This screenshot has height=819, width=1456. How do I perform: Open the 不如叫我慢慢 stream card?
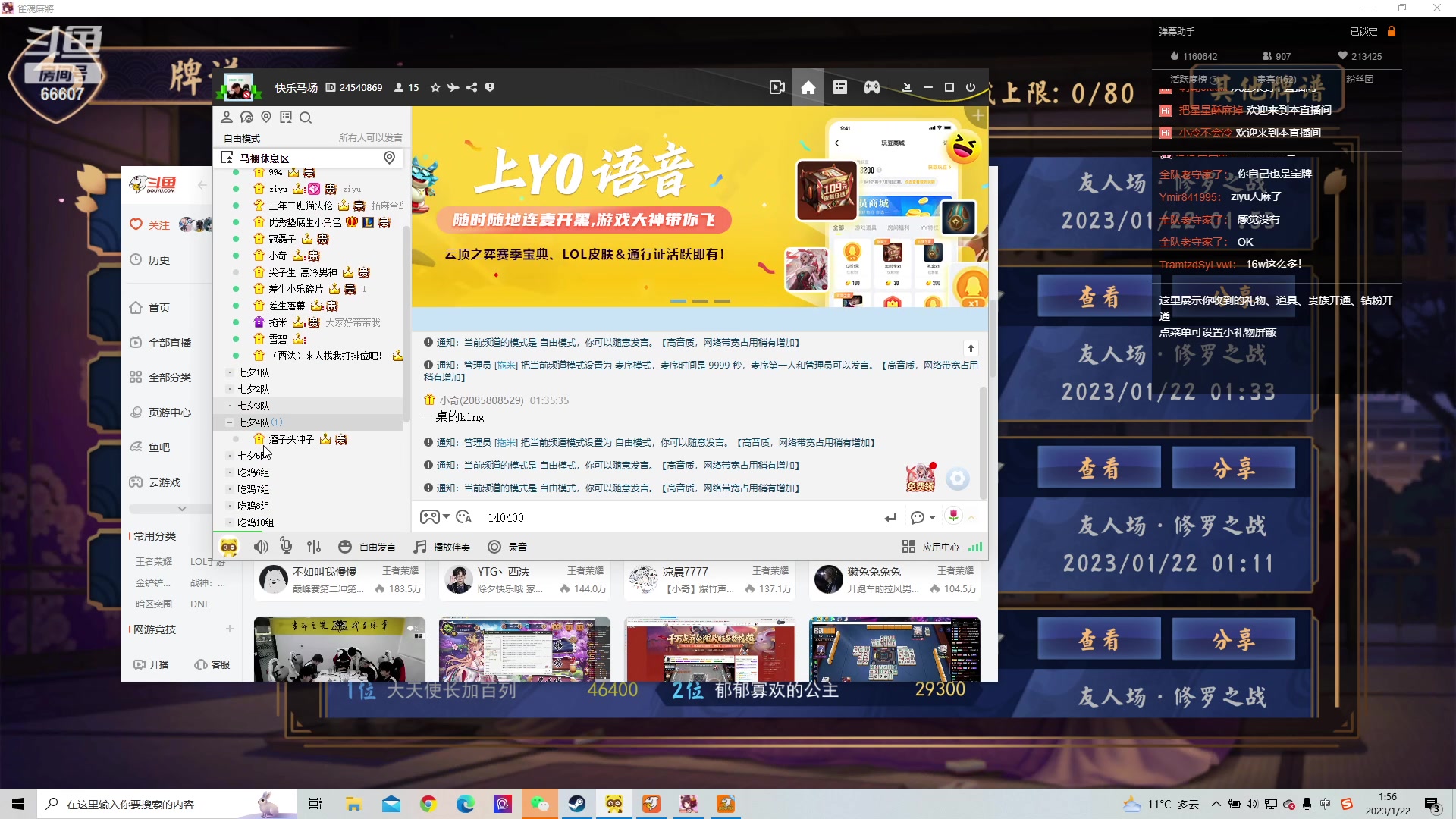point(339,579)
